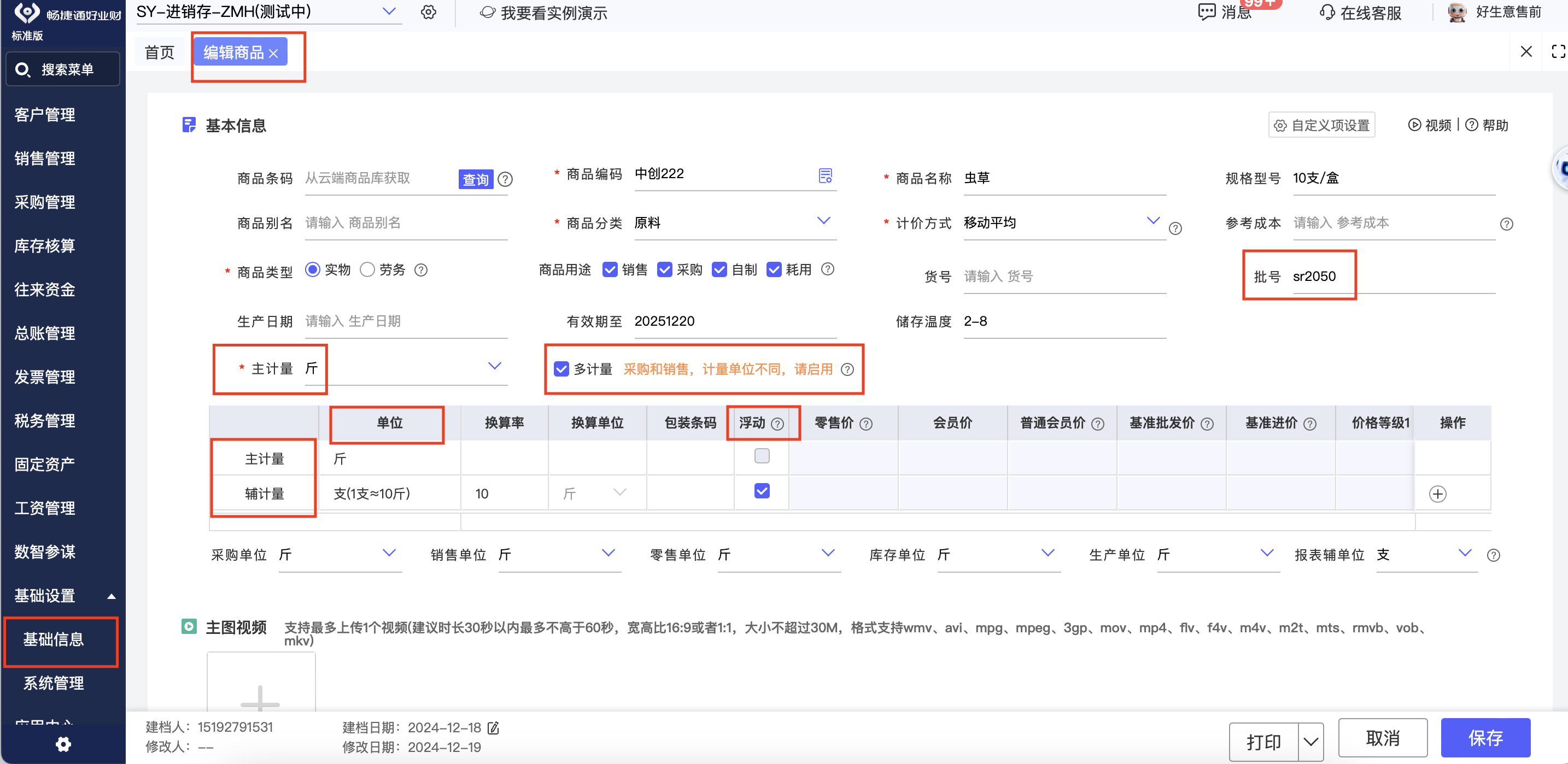Click the fullscreen expand icon

[x=1558, y=52]
